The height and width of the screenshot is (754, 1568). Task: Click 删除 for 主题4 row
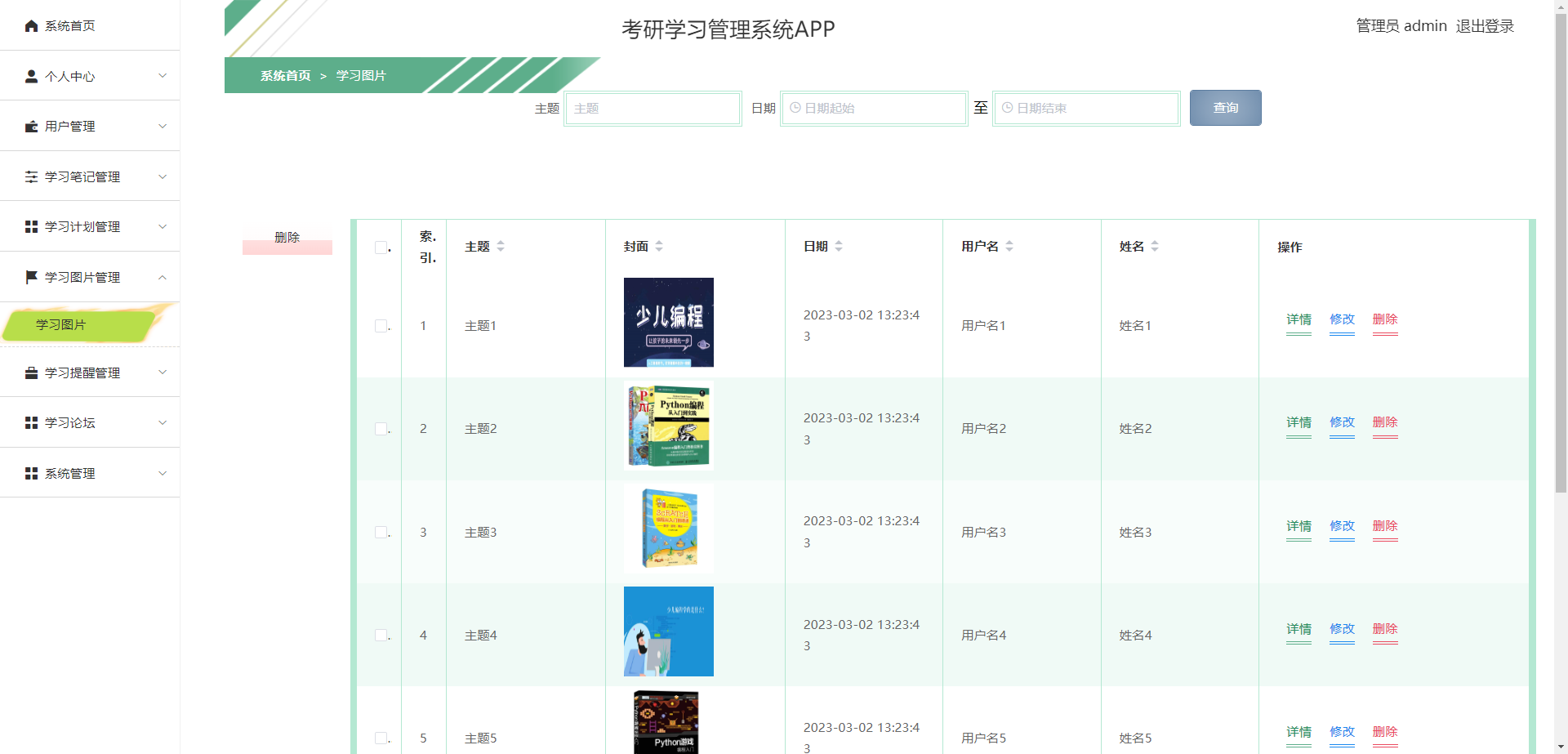pyautogui.click(x=1385, y=629)
